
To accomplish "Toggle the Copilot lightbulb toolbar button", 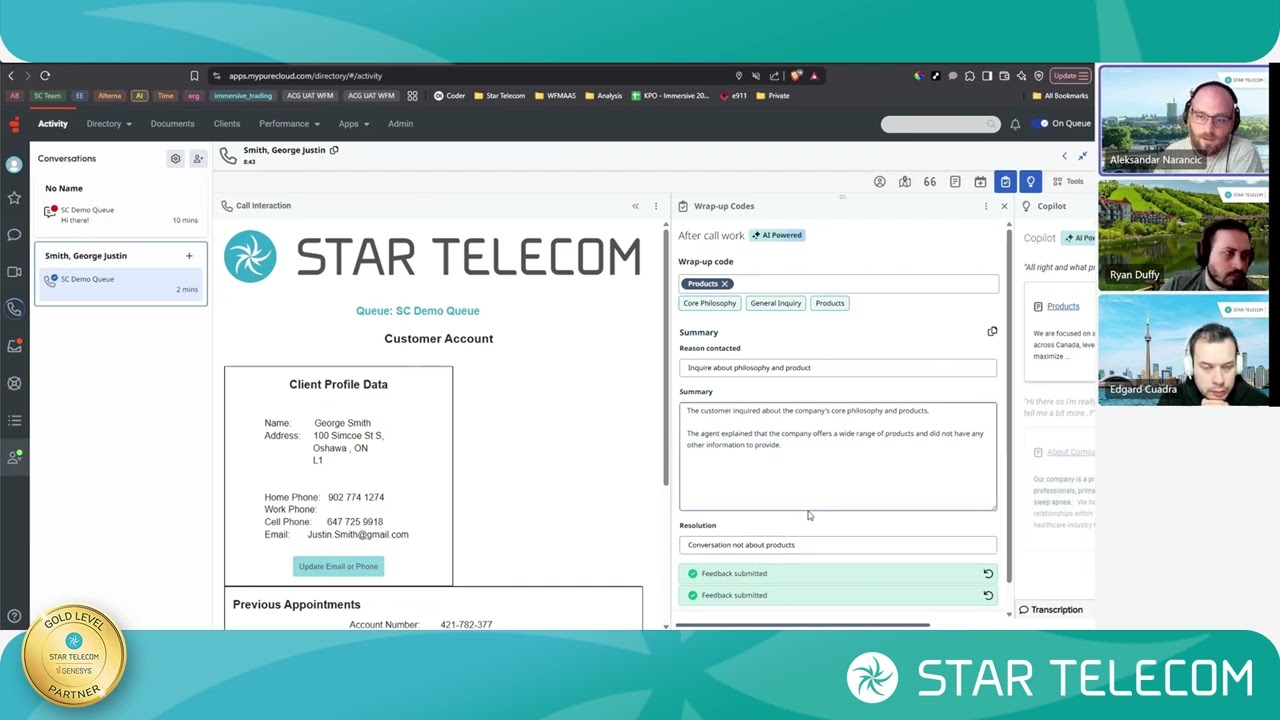I will coord(1030,182).
